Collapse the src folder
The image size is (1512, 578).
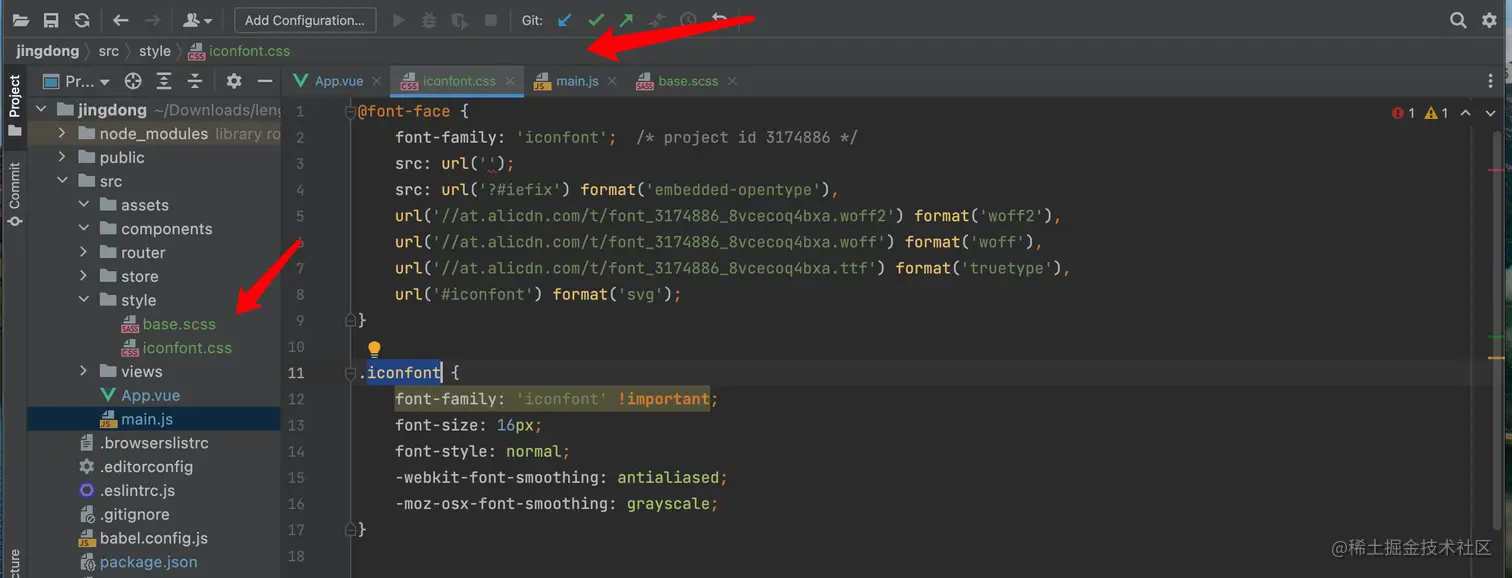point(62,181)
